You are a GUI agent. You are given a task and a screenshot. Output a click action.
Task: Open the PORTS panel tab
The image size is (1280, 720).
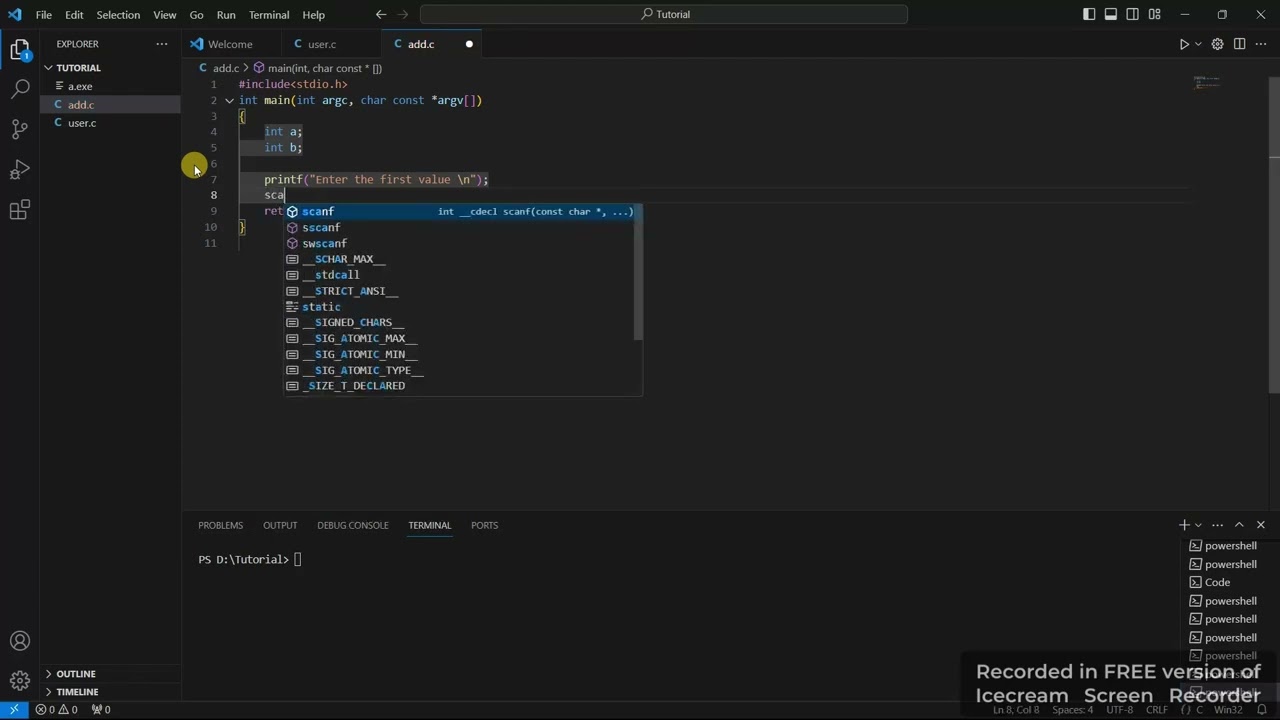(x=484, y=525)
